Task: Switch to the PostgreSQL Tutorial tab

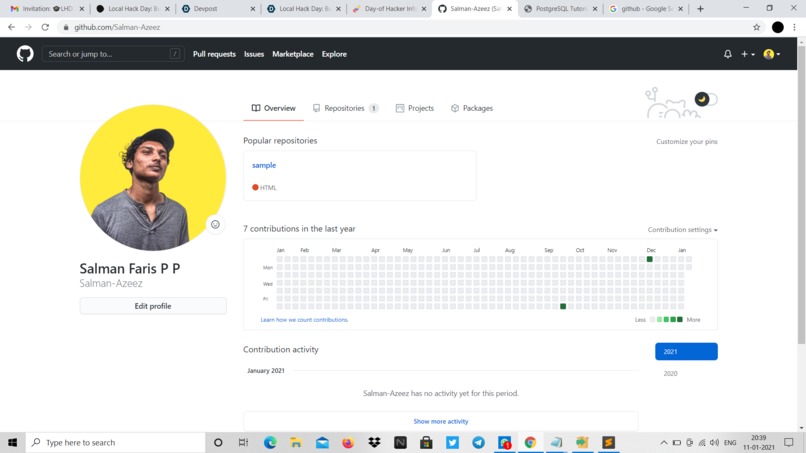Action: click(560, 9)
